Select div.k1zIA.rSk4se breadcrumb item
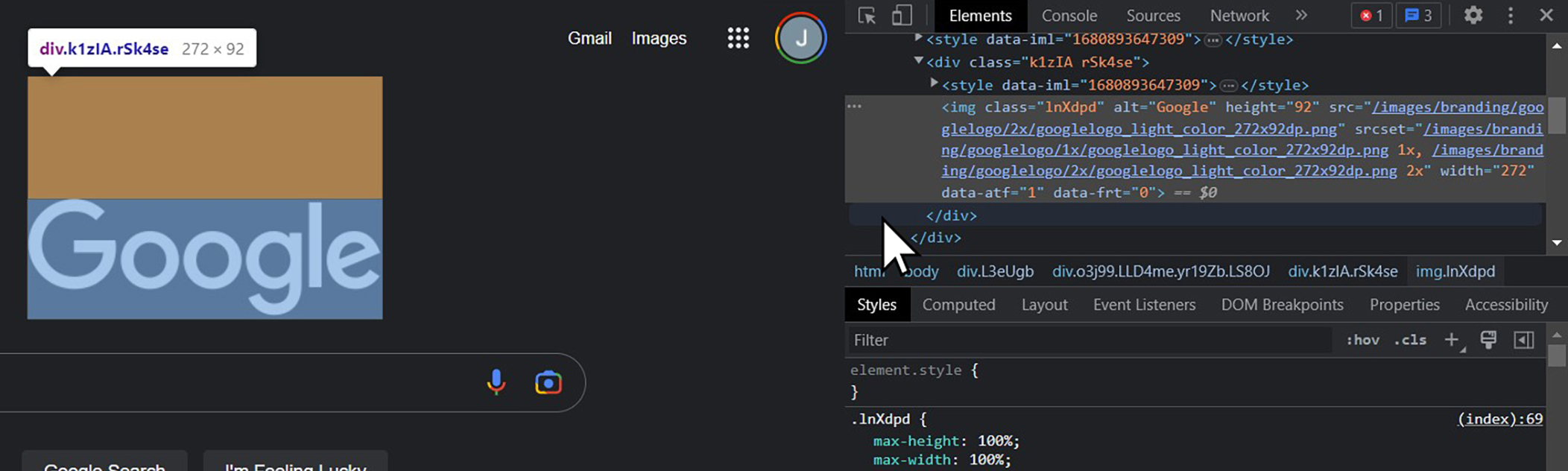This screenshot has width=1568, height=471. click(1342, 271)
